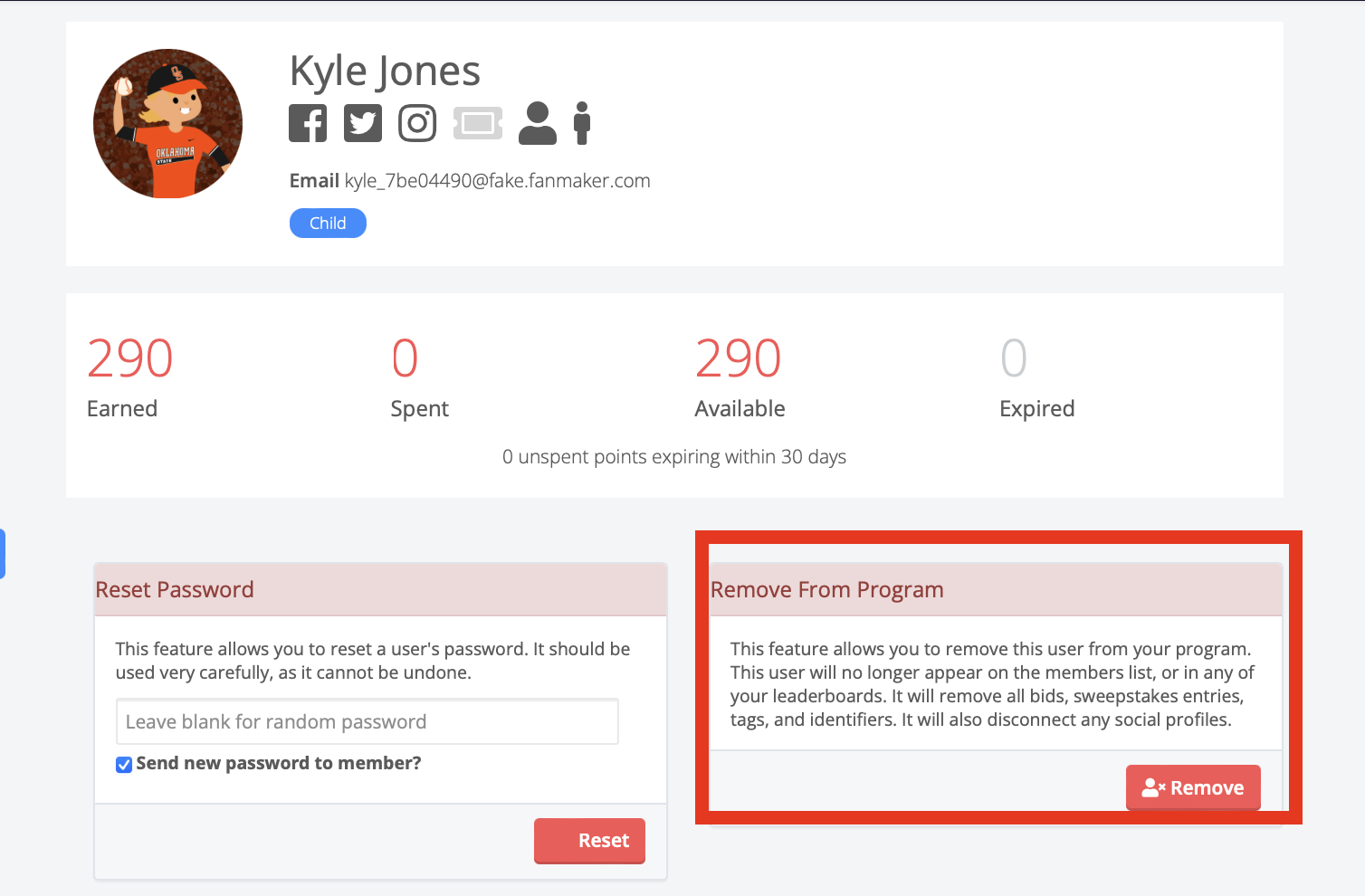The height and width of the screenshot is (896, 1365).
Task: Open Kyle Jones's Facebook profile icon
Action: (308, 123)
